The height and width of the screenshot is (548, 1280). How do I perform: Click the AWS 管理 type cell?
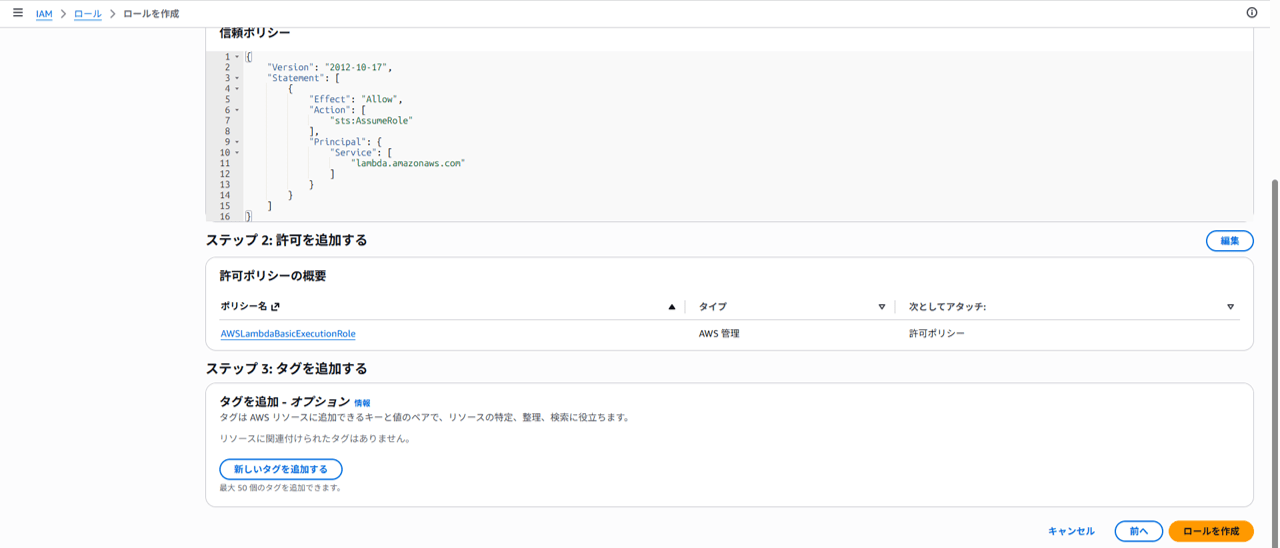[x=719, y=334]
